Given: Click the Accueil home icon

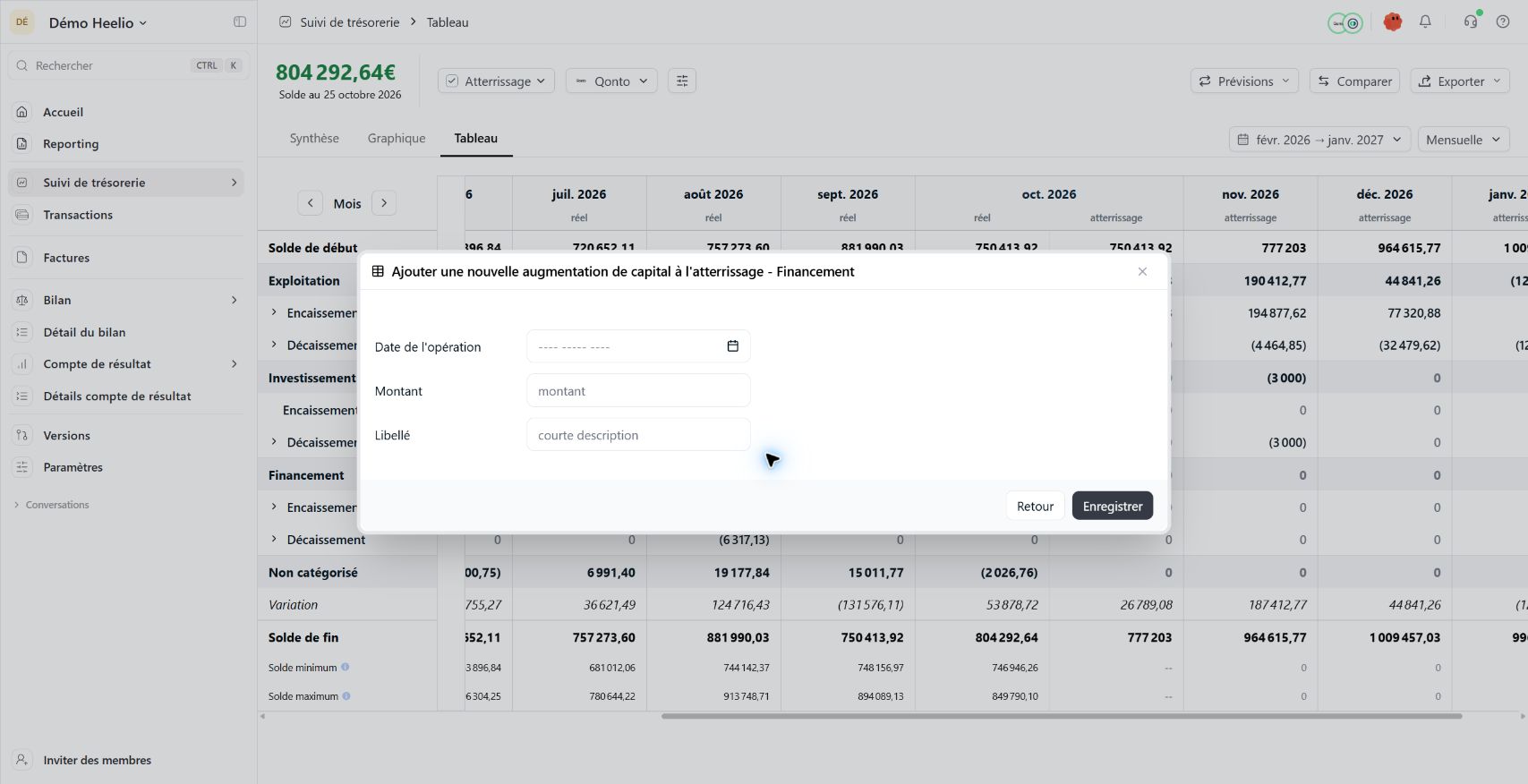Looking at the screenshot, I should tap(22, 112).
